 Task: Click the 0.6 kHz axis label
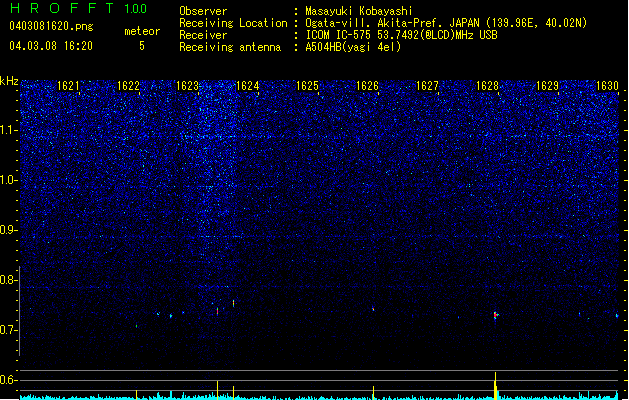click(x=7, y=380)
